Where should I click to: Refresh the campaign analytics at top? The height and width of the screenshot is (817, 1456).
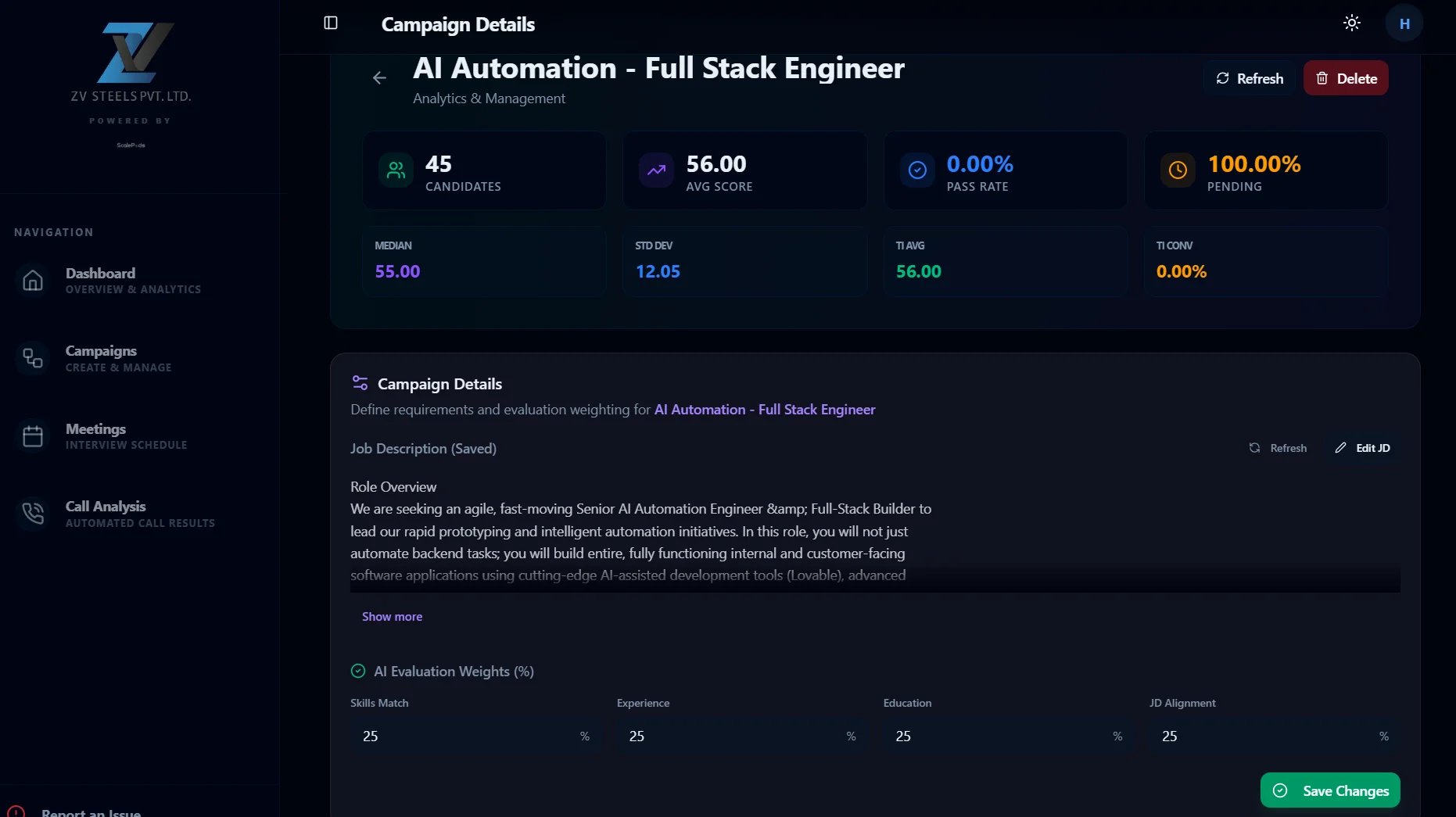coord(1249,78)
